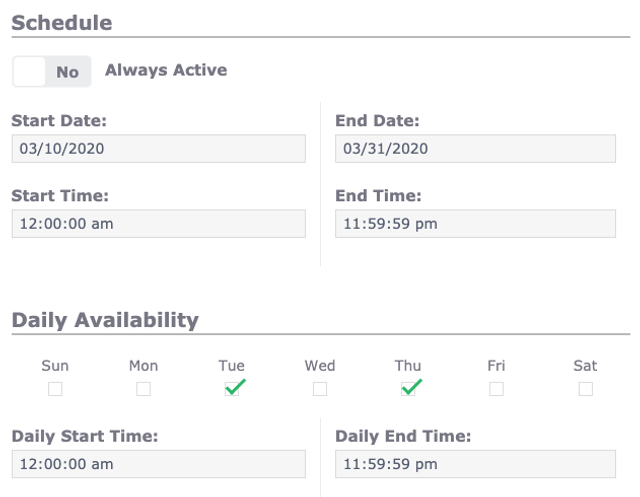
Task: Uncheck the Tue checkbox
Action: tap(232, 389)
